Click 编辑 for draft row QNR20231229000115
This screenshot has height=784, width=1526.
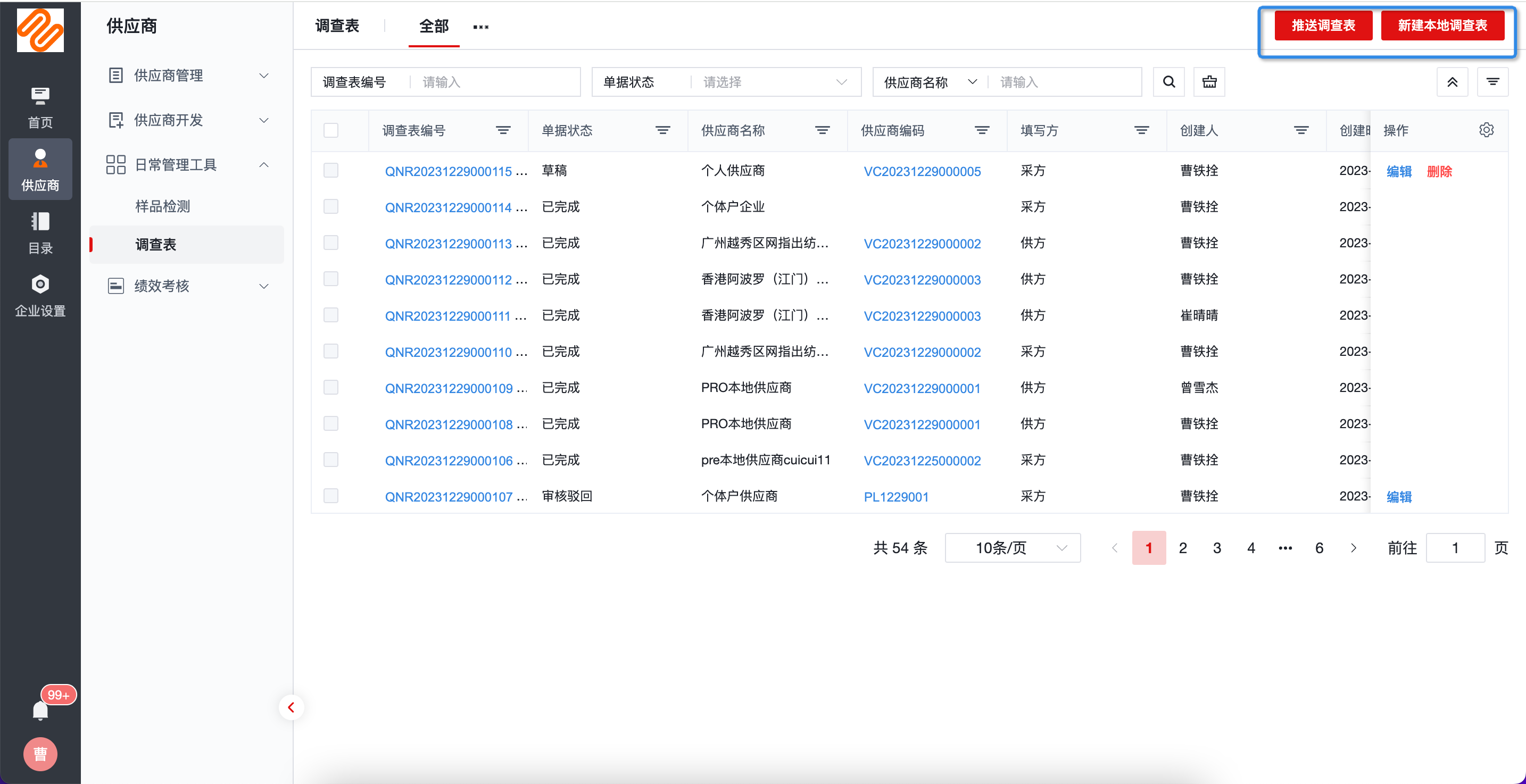click(x=1399, y=171)
